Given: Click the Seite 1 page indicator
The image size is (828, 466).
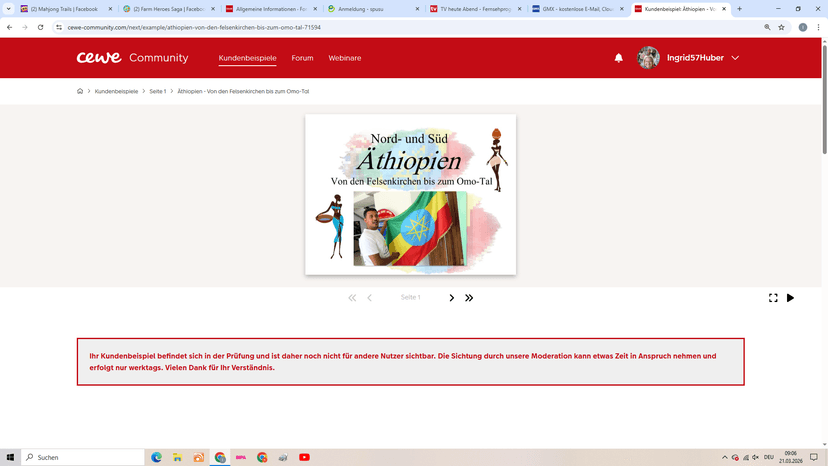Looking at the screenshot, I should pos(410,297).
